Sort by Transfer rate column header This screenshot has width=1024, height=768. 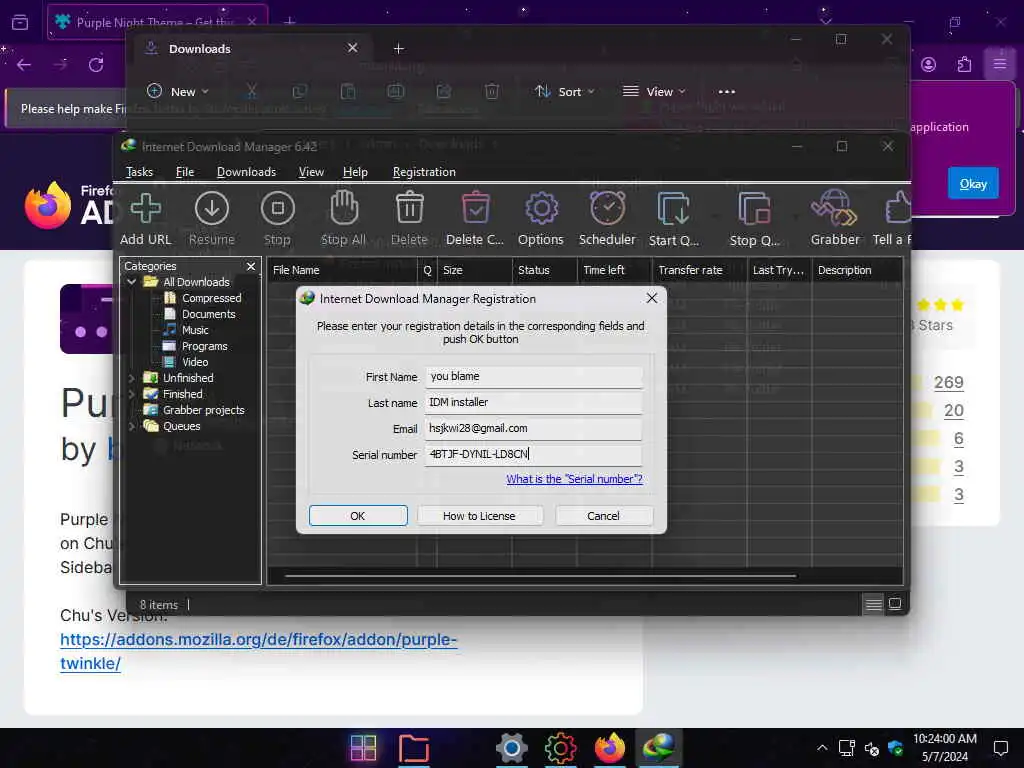click(x=699, y=270)
